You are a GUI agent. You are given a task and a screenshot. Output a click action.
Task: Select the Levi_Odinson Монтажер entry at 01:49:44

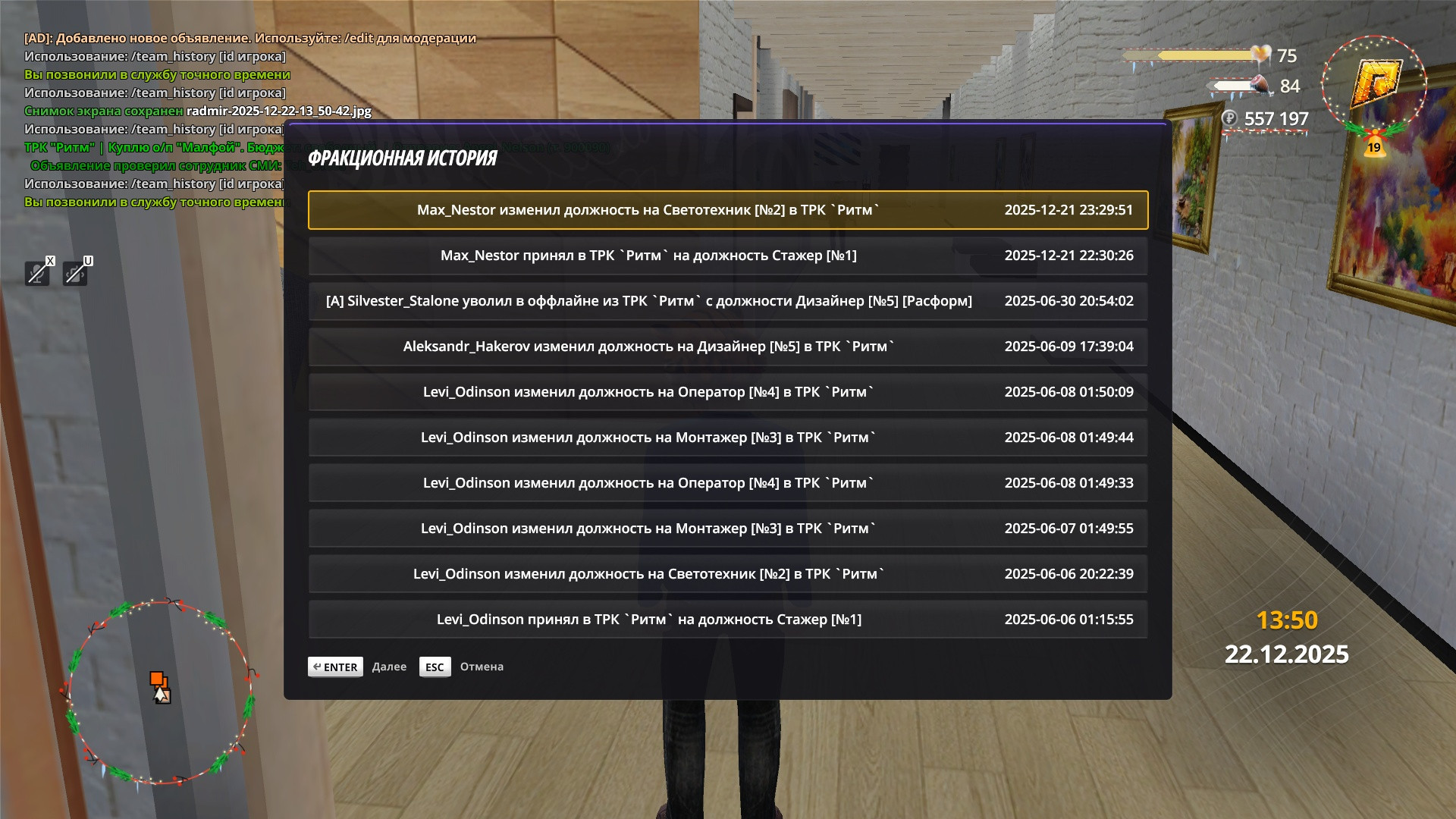pyautogui.click(x=727, y=438)
